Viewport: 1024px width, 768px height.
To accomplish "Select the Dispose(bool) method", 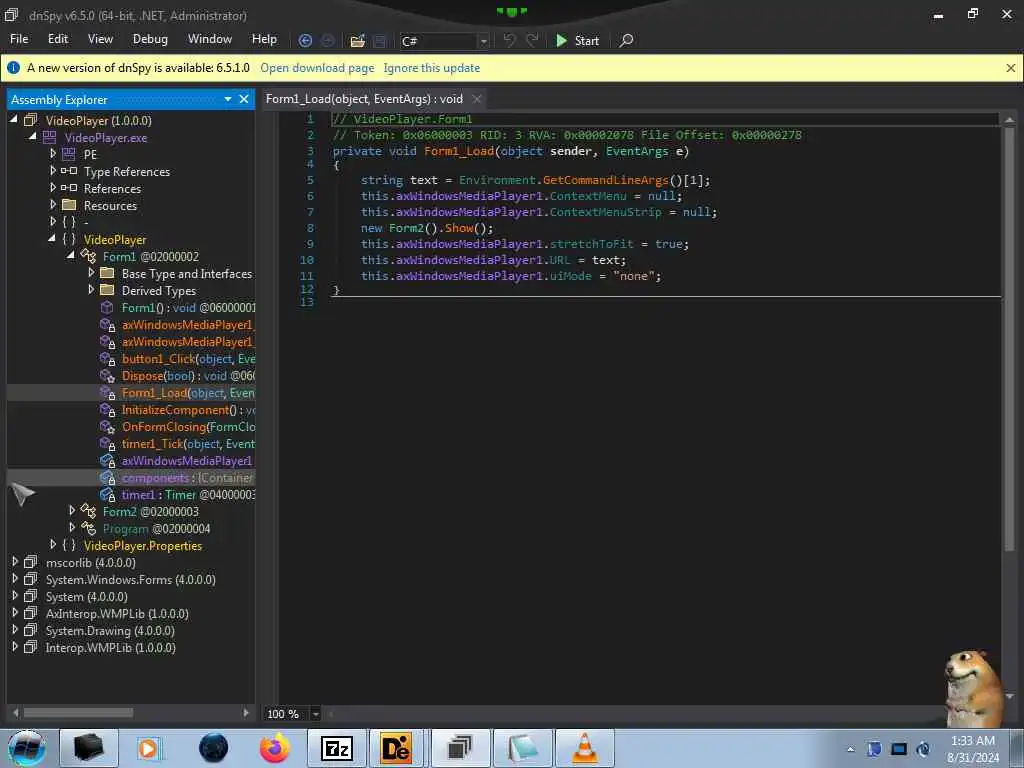I will tap(188, 376).
